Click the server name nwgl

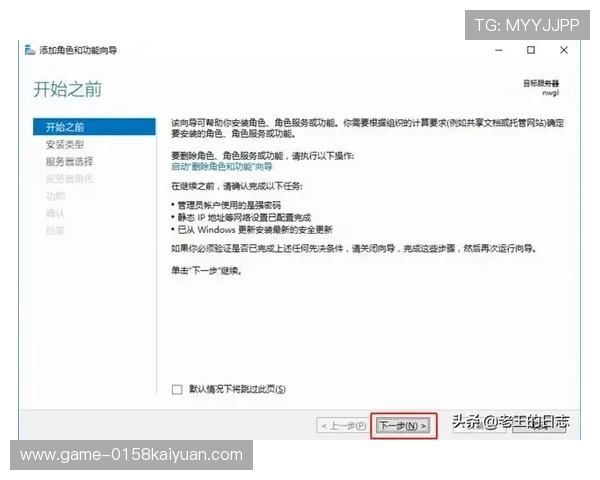pyautogui.click(x=551, y=93)
